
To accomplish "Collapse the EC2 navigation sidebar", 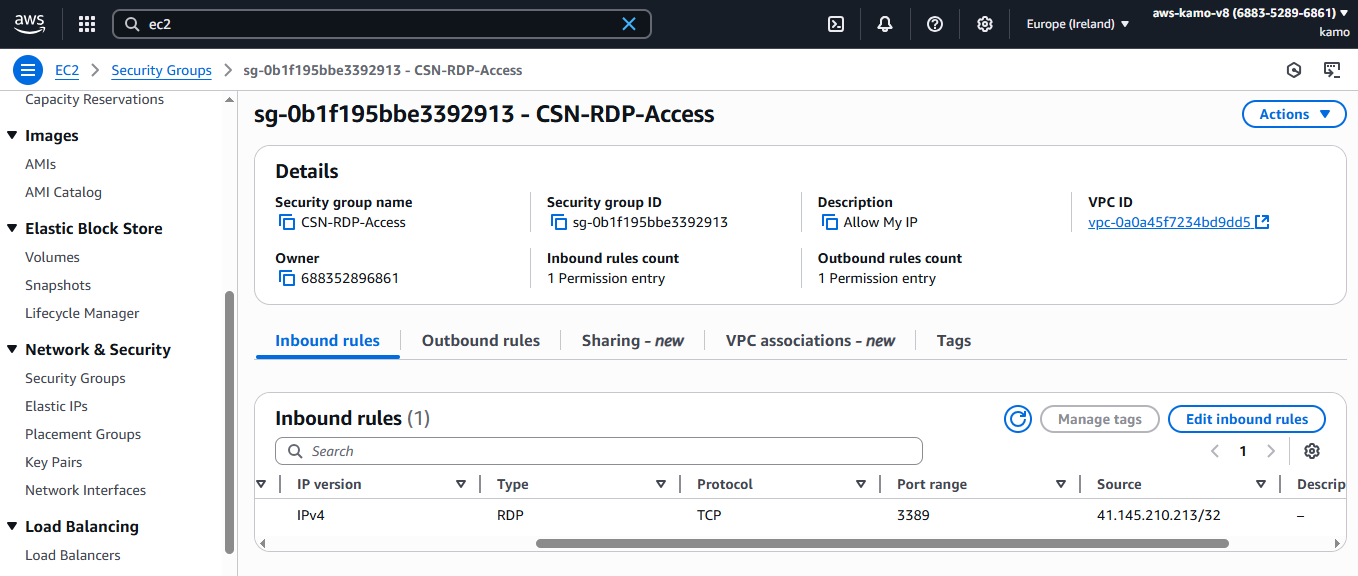I will [28, 69].
